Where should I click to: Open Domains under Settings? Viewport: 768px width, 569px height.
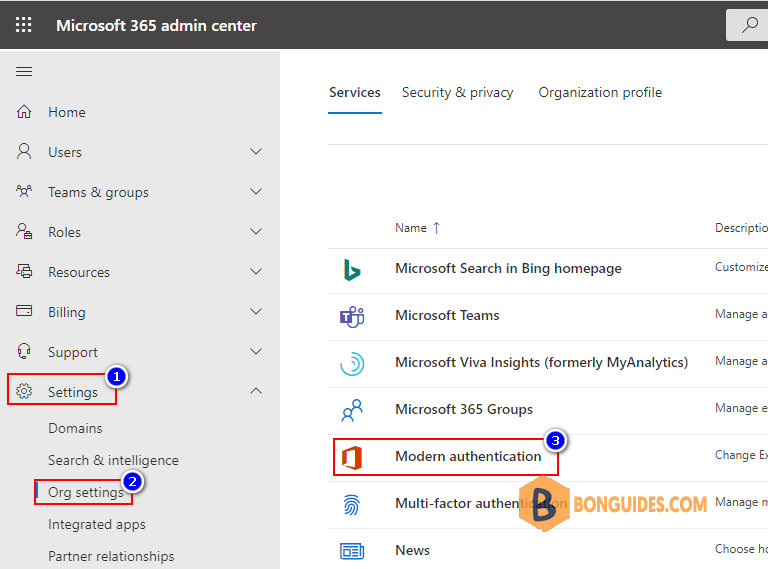click(75, 428)
